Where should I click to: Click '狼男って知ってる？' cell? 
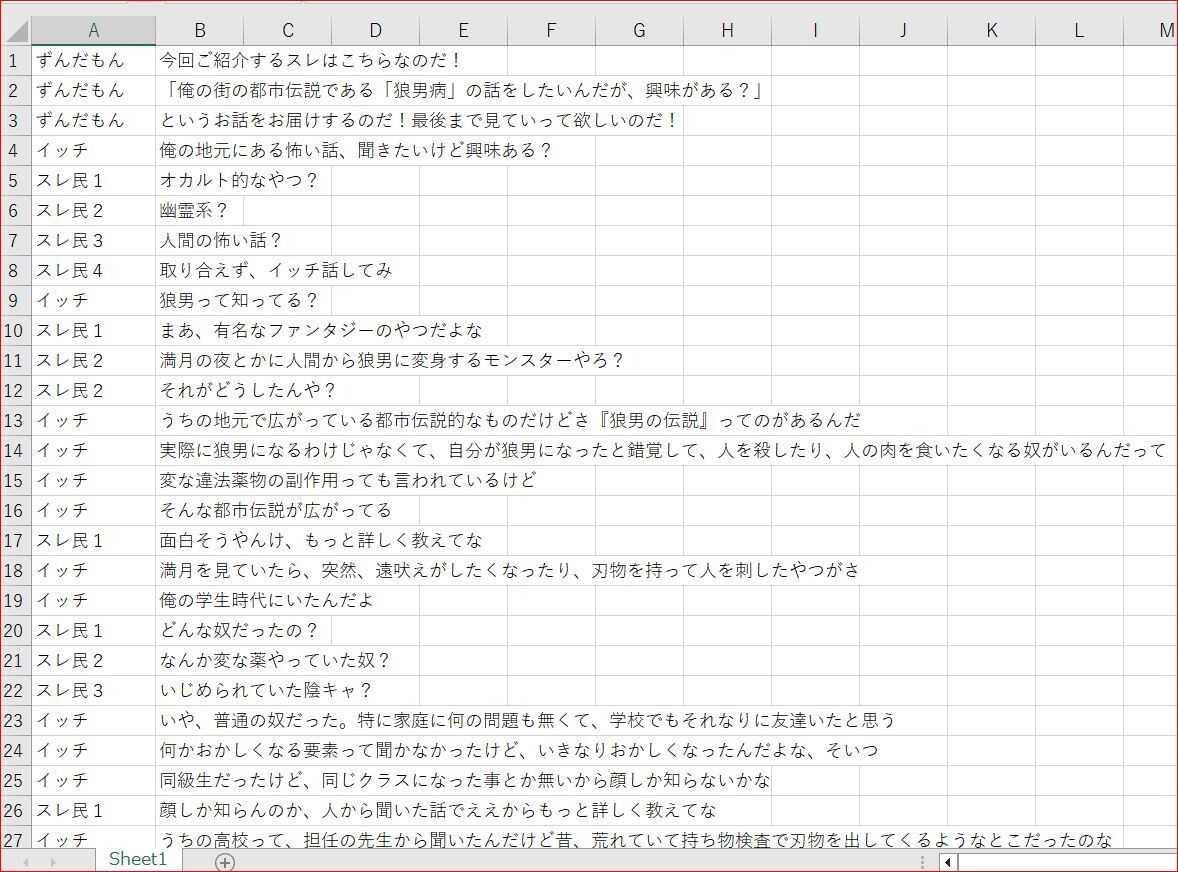[238, 300]
